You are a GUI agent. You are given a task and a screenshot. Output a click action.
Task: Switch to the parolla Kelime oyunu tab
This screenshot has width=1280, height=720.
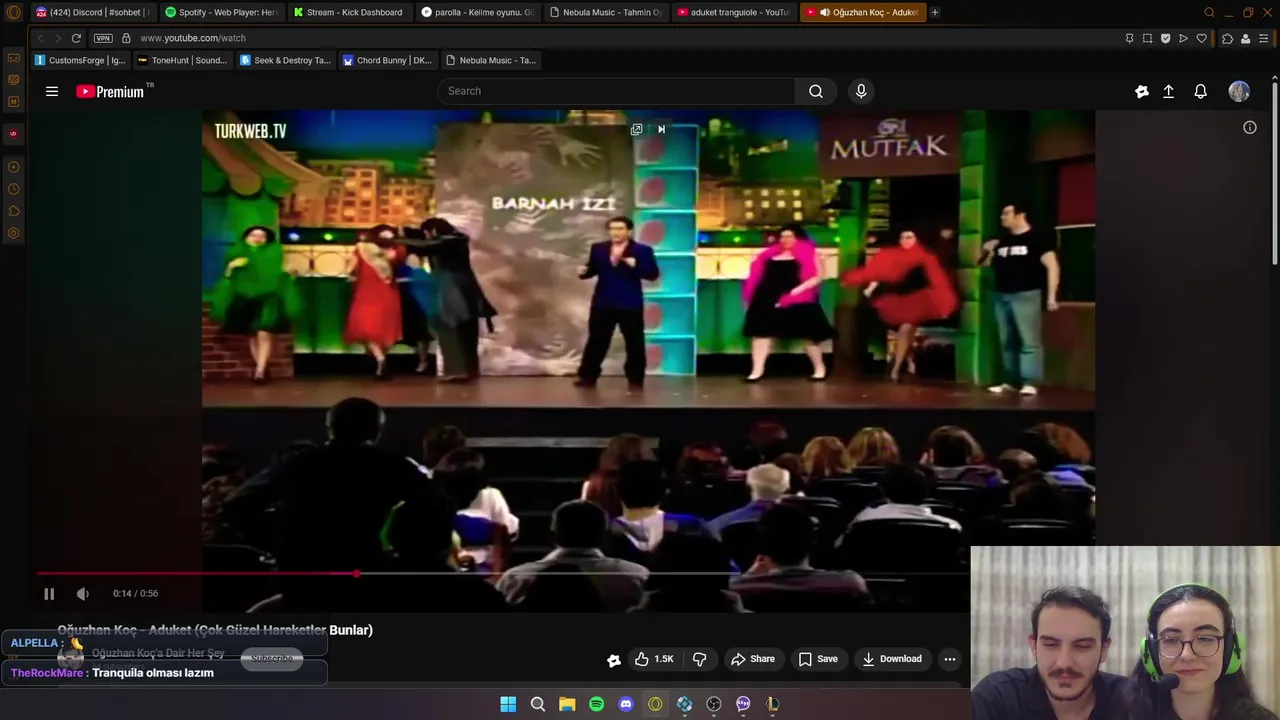[477, 12]
